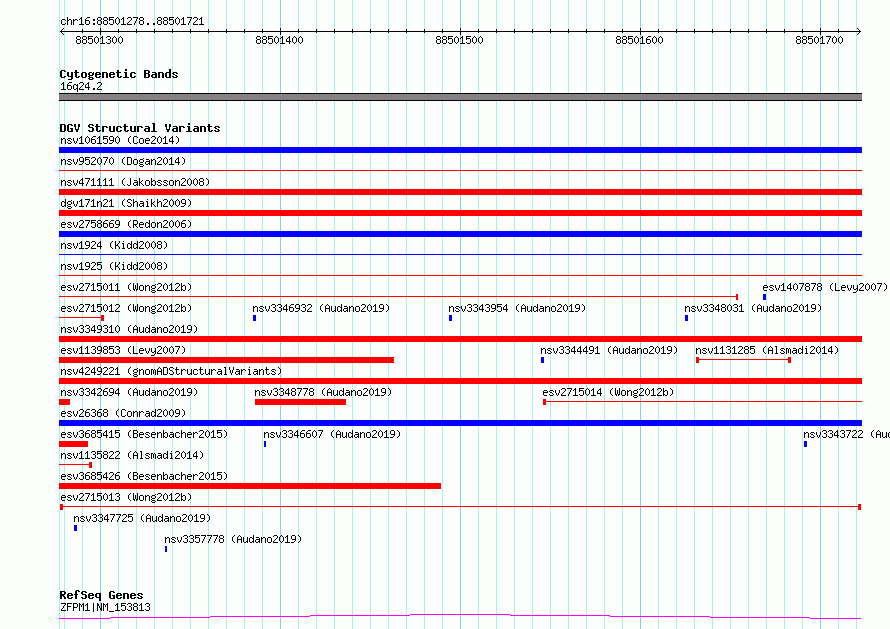
Task: Click the 88501400 ruler coordinate
Action: [279, 40]
